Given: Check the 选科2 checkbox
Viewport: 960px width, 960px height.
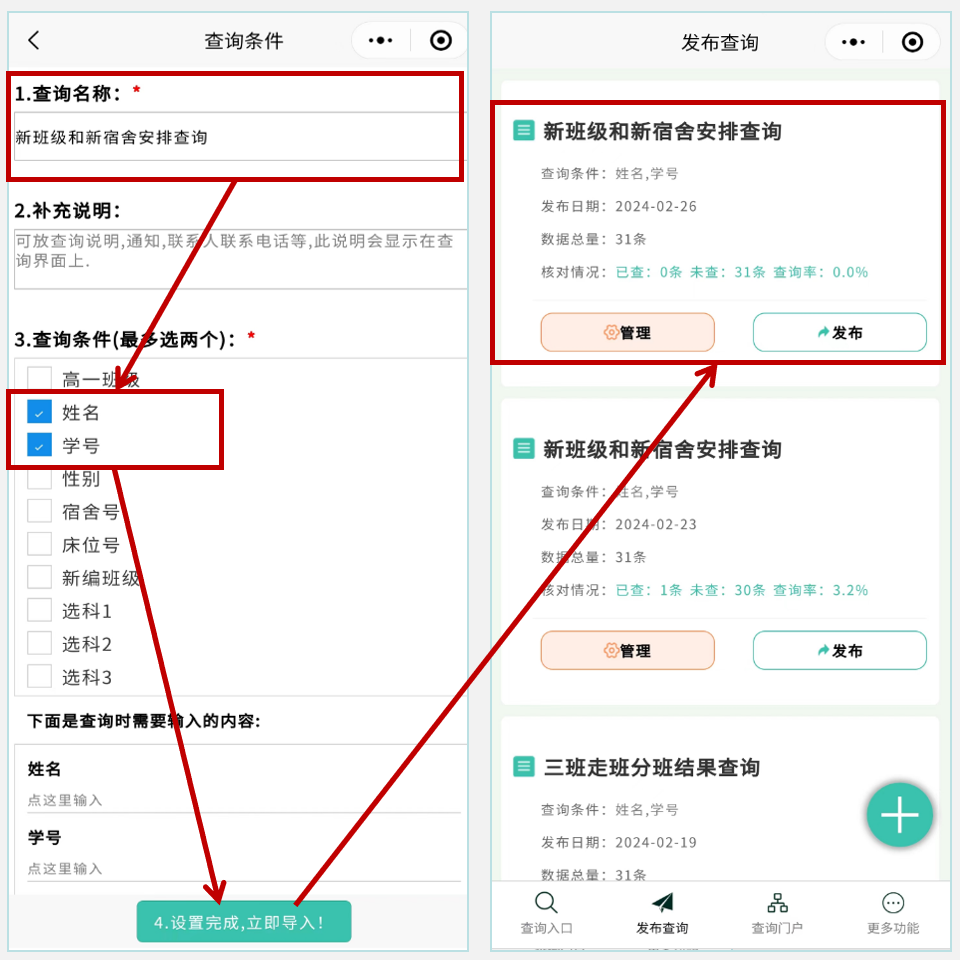Looking at the screenshot, I should [x=39, y=643].
